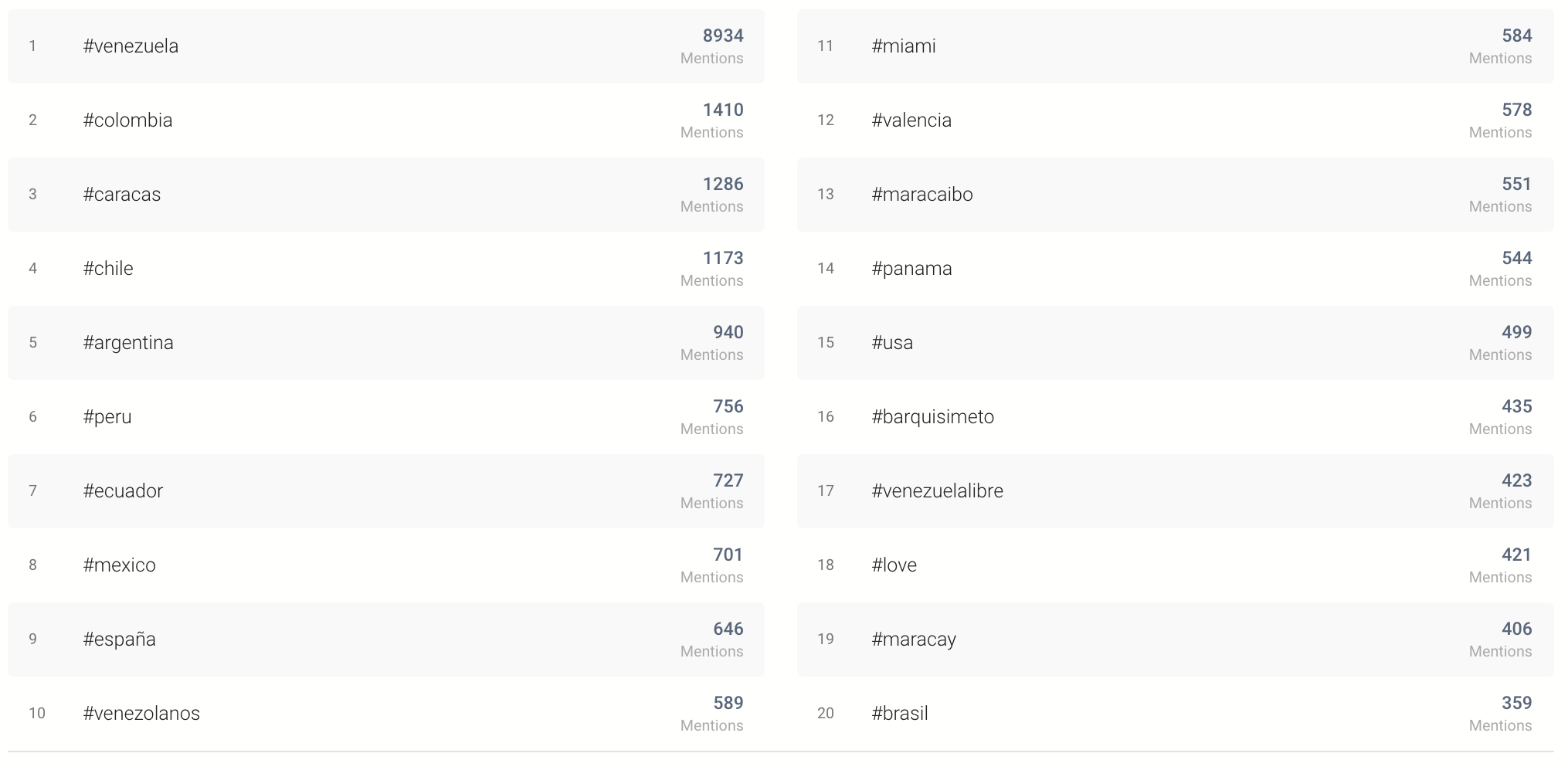Image resolution: width=1568 pixels, height=760 pixels.
Task: Click the #peru hashtag
Action: (107, 417)
